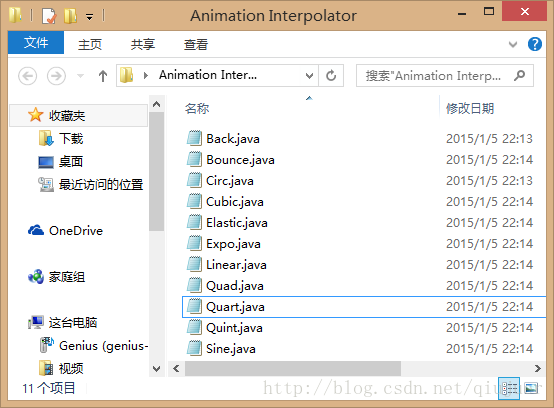Open the 文件 ribbon tab
This screenshot has height=408, width=554.
(36, 42)
